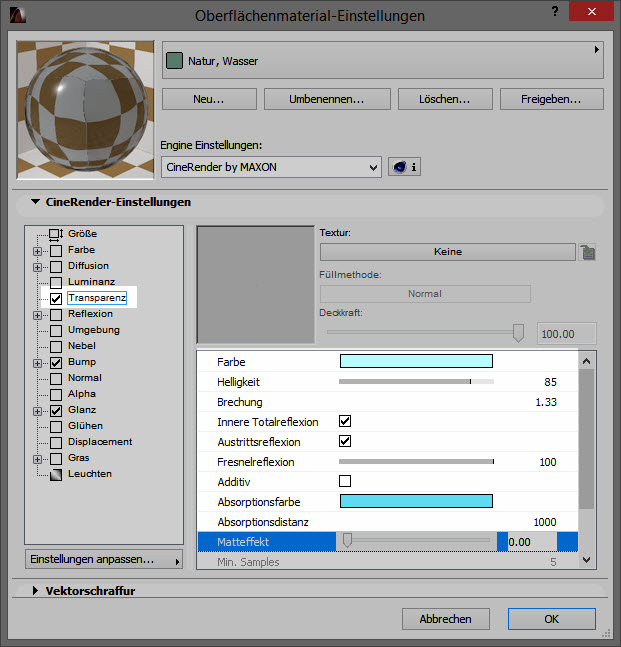This screenshot has width=621, height=647.
Task: Click the load texture file icon
Action: coord(588,252)
